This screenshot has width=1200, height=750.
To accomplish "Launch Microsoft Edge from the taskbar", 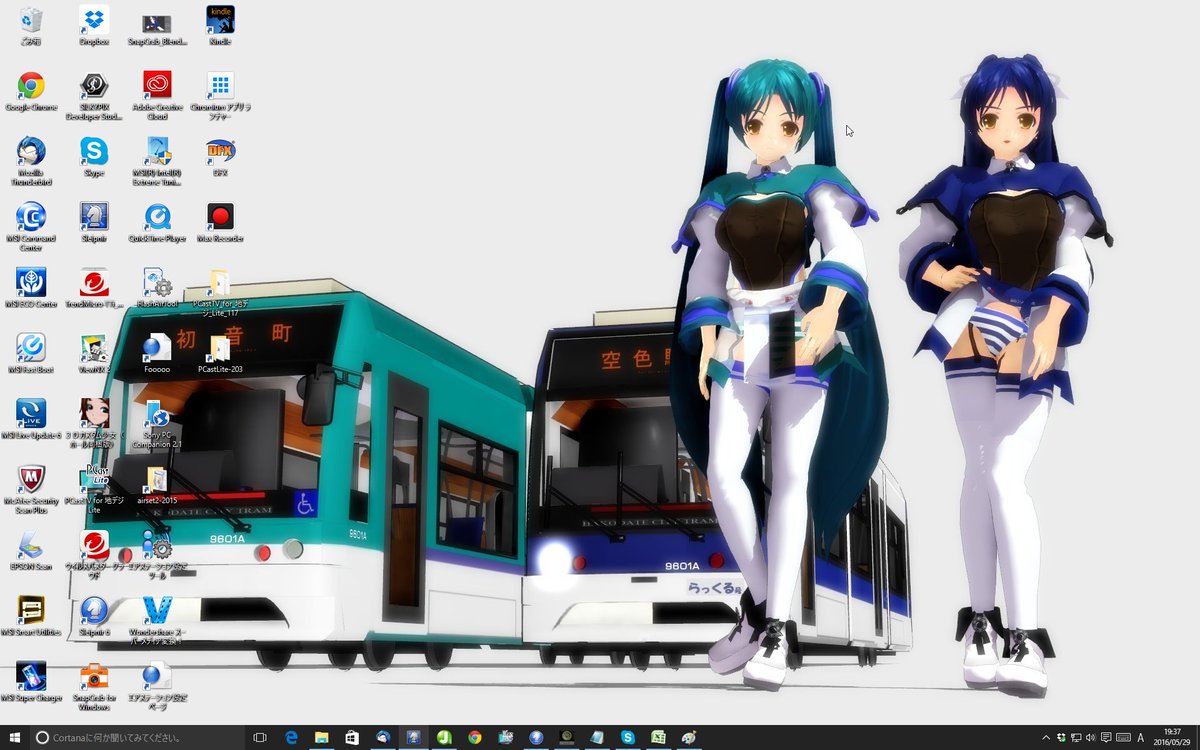I will [x=291, y=737].
